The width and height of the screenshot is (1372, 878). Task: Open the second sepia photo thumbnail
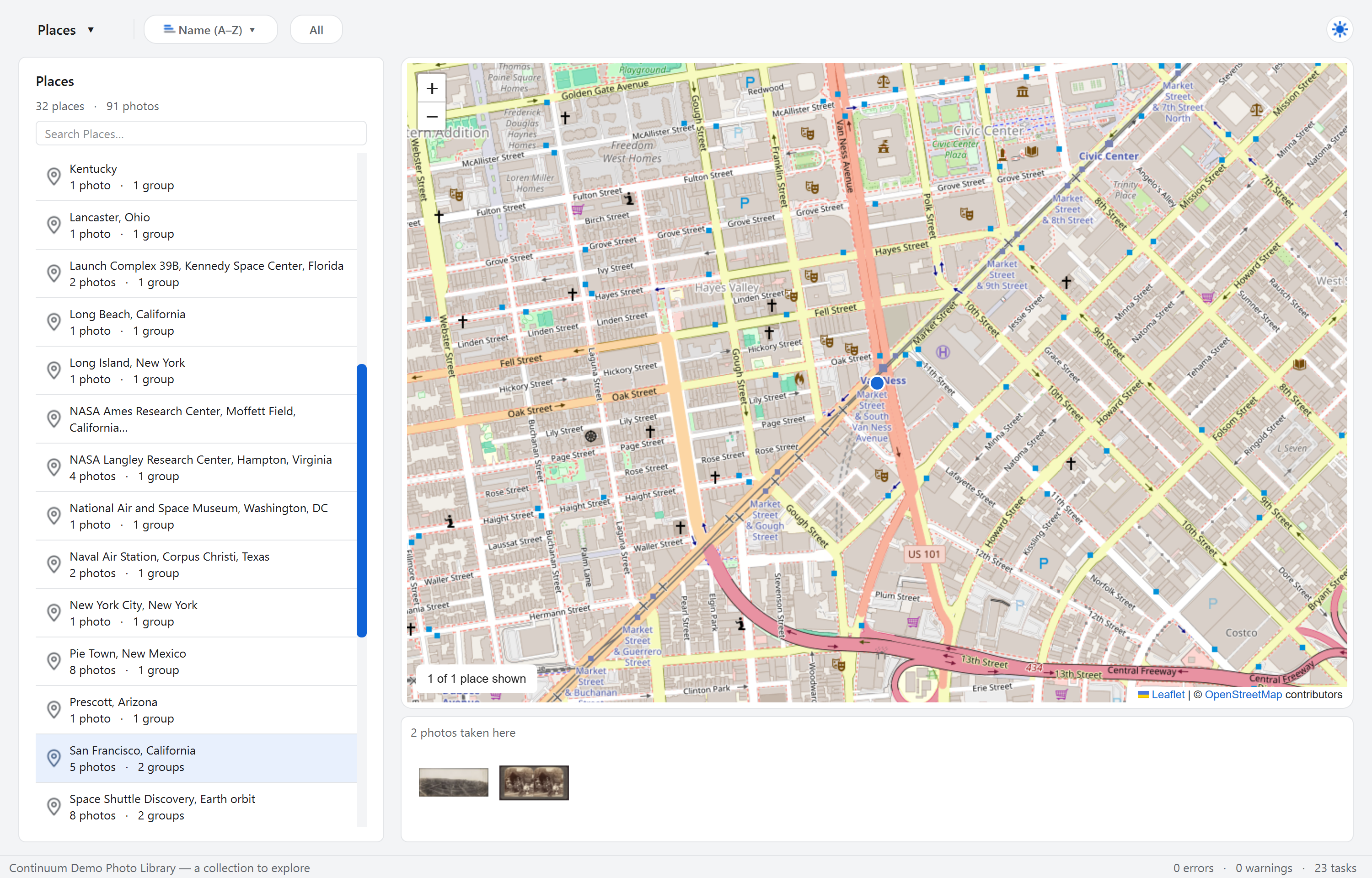click(534, 782)
